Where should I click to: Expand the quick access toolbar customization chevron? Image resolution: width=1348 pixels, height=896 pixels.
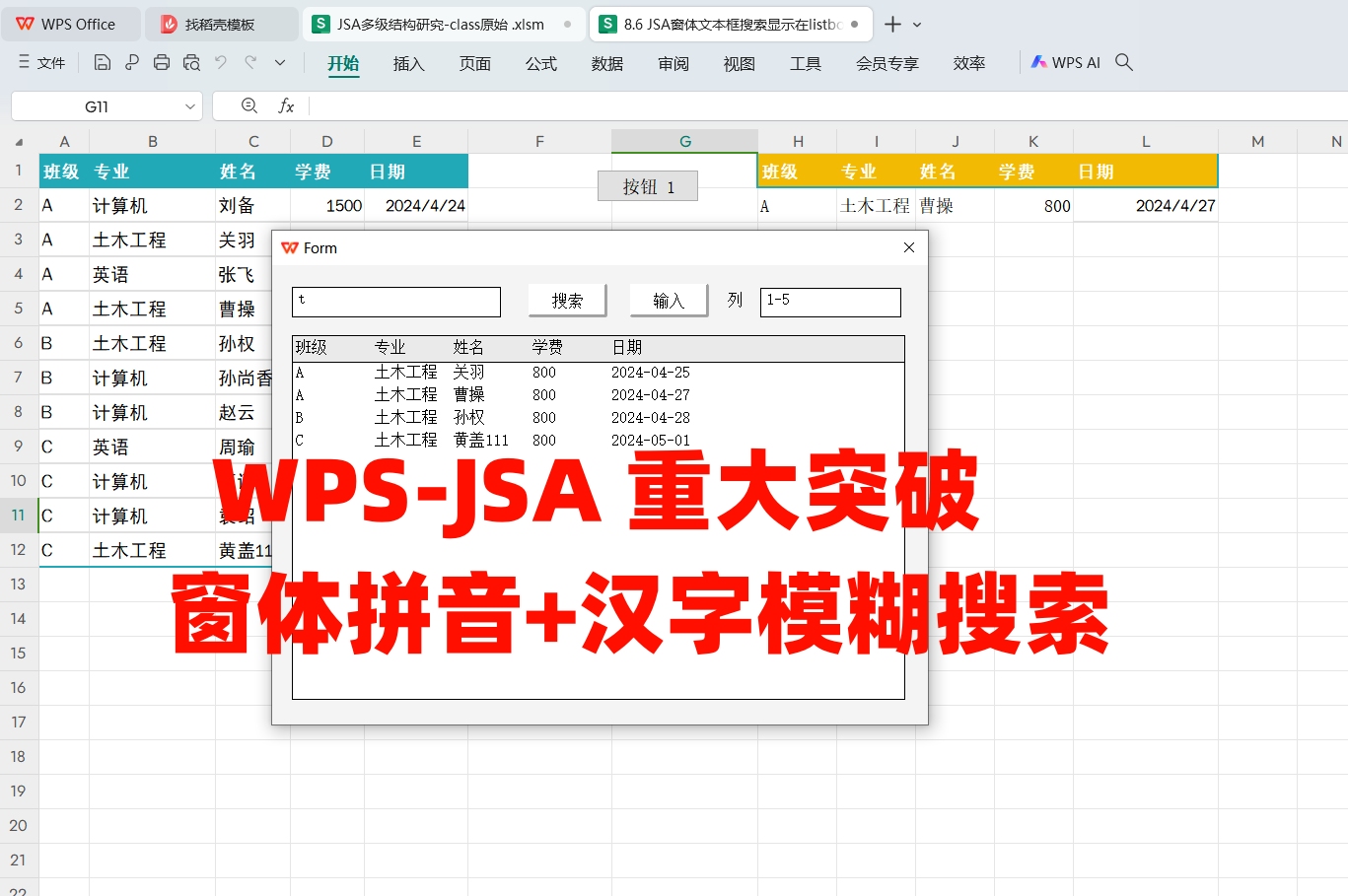click(280, 61)
